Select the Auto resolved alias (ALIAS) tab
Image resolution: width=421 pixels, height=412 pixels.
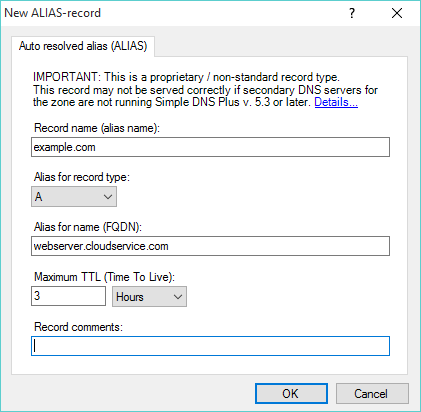(83, 46)
